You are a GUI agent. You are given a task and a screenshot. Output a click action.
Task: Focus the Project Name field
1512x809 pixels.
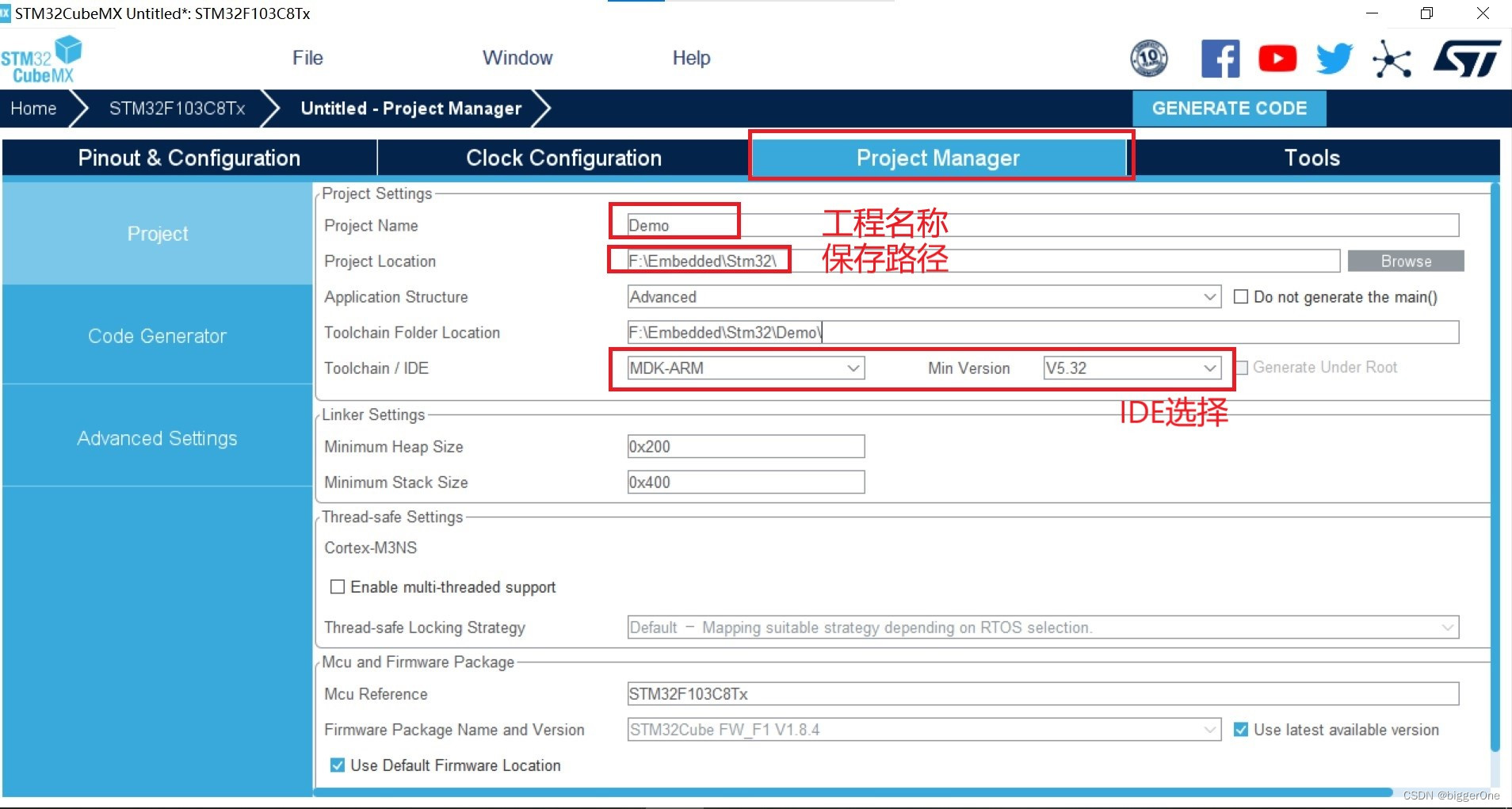click(x=1043, y=225)
